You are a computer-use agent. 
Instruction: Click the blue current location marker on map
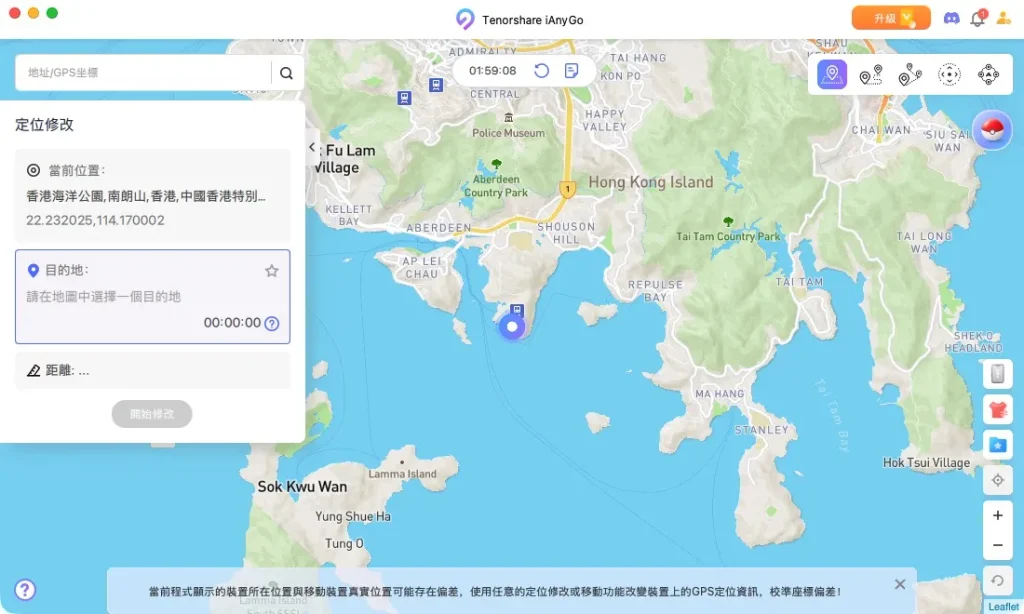pos(512,327)
